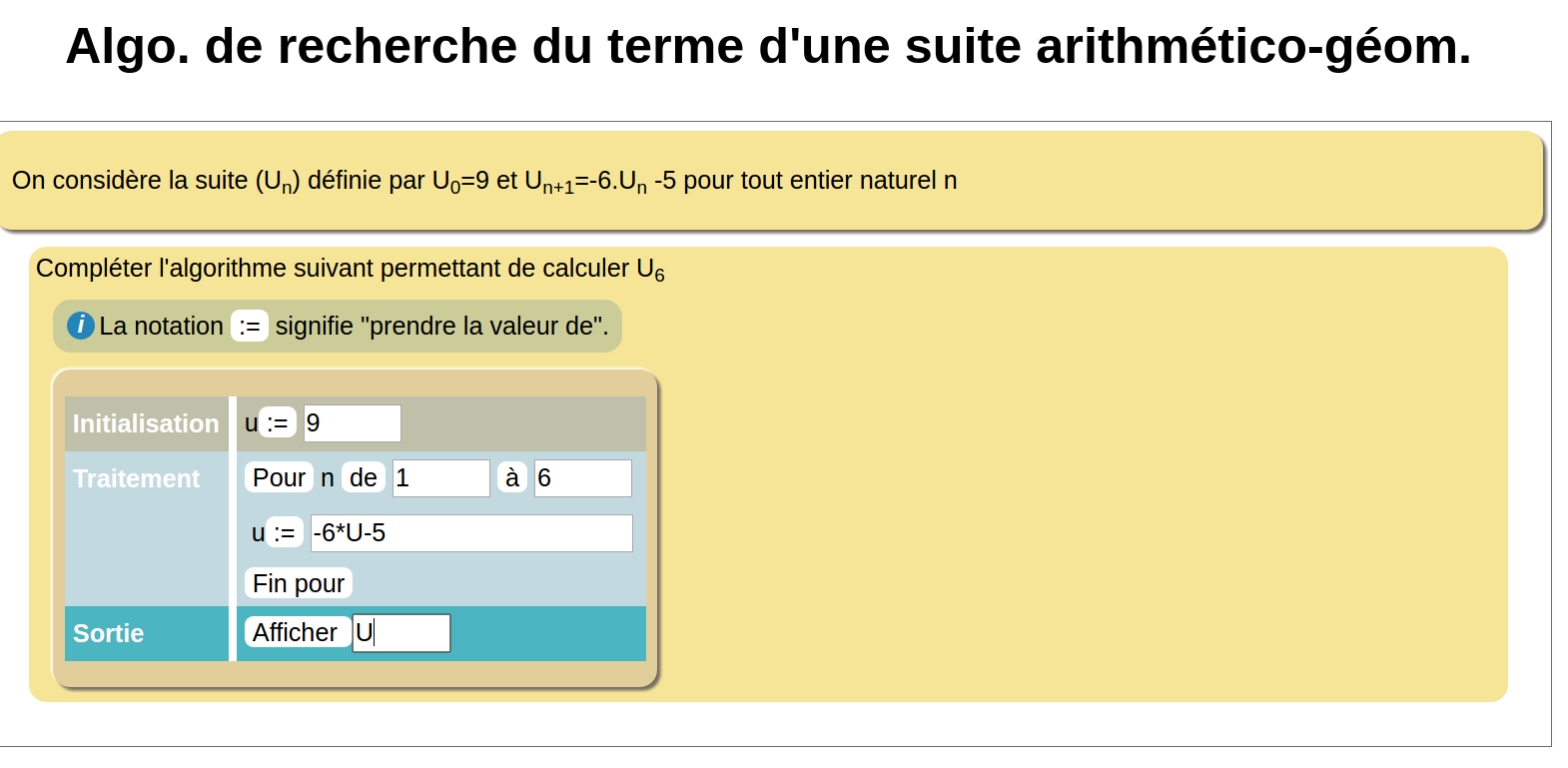Image resolution: width=1568 pixels, height=768 pixels.
Task: Select the "Sortie" row label
Action: [x=109, y=633]
